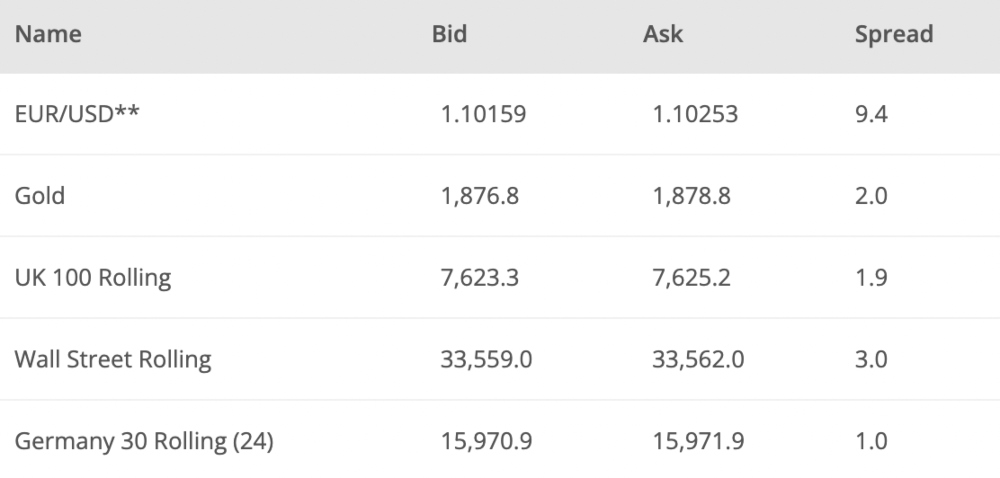Image resolution: width=1000 pixels, height=478 pixels.
Task: Click EUR/USD ask price 1.10253
Action: (x=695, y=115)
